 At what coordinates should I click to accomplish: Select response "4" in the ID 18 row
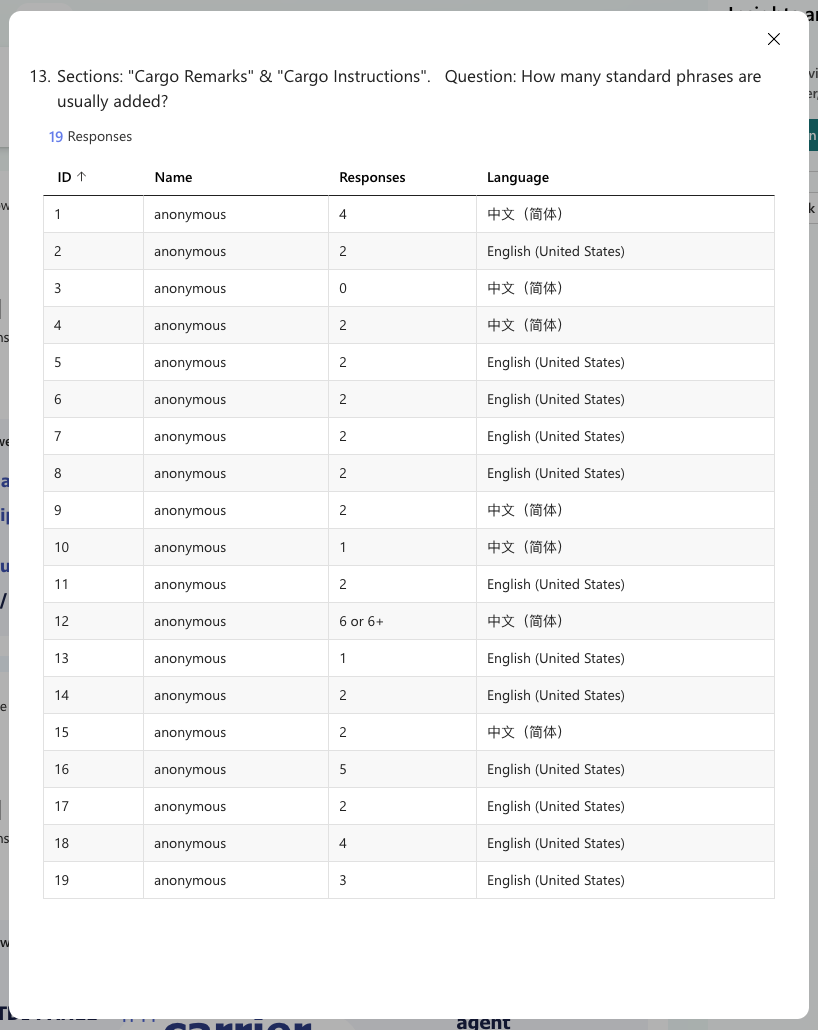pos(343,843)
